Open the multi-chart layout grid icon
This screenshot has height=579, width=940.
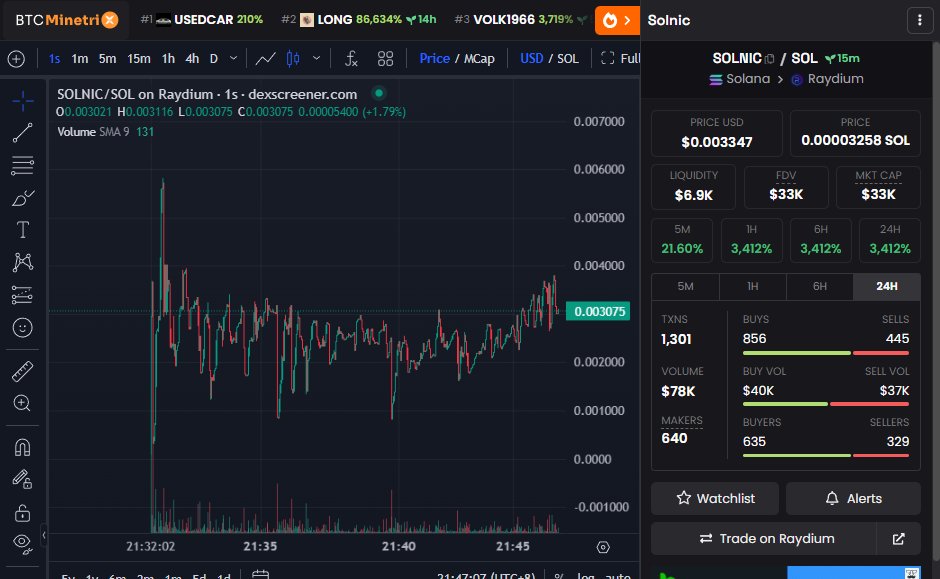tap(385, 59)
